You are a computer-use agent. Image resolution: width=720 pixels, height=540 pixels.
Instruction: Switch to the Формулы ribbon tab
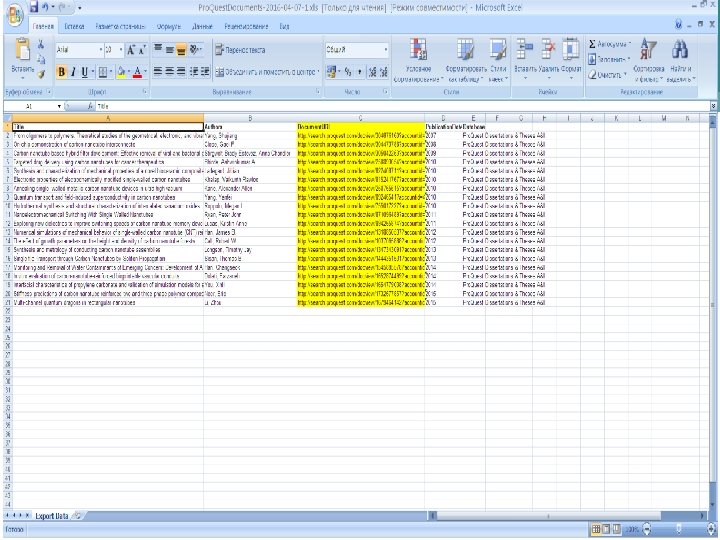[169, 27]
